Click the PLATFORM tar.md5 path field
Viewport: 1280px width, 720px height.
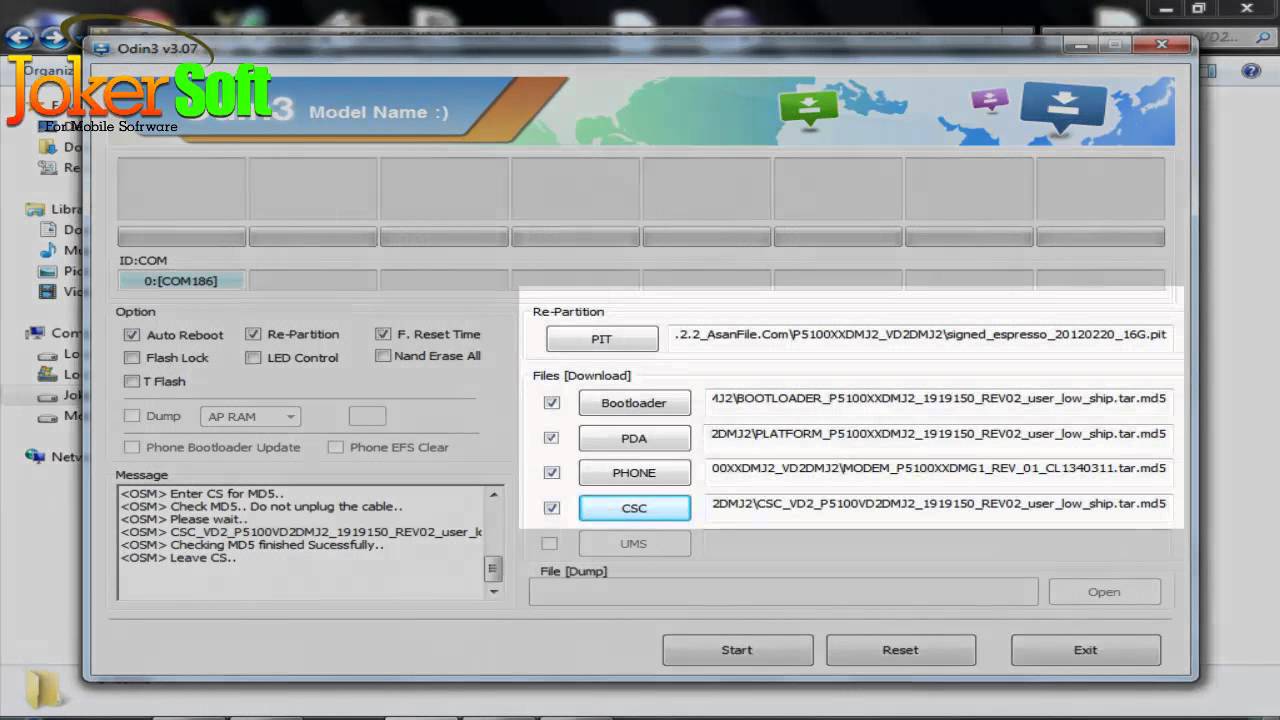pos(937,434)
